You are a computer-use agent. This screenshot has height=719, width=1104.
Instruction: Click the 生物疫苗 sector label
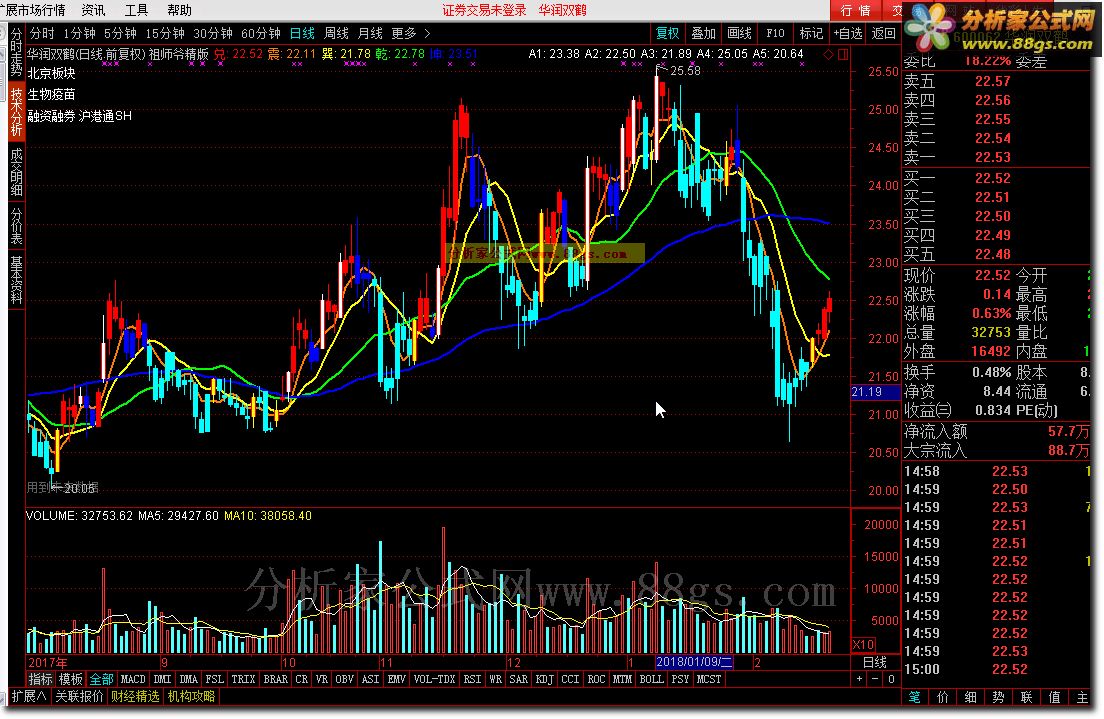point(51,94)
